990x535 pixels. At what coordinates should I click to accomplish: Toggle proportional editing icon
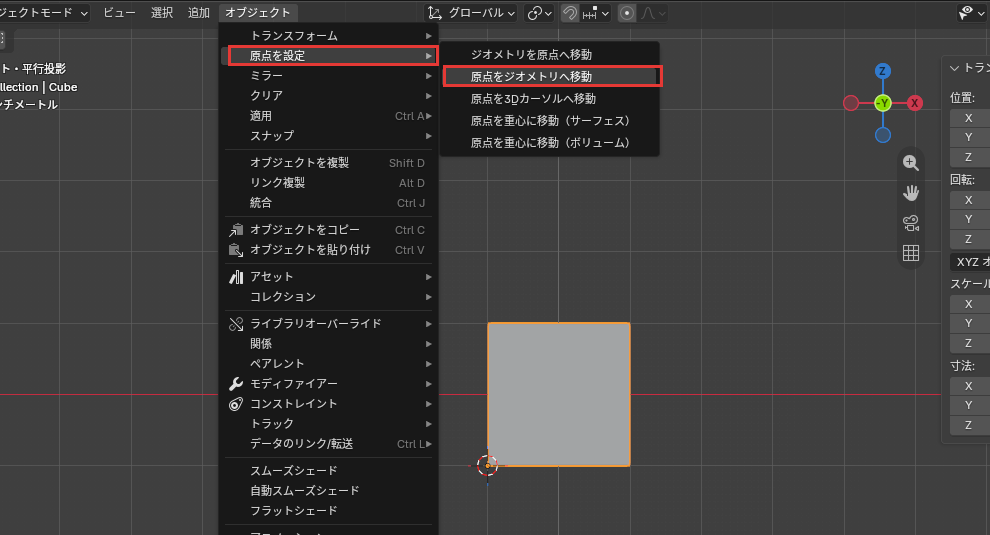[x=626, y=13]
